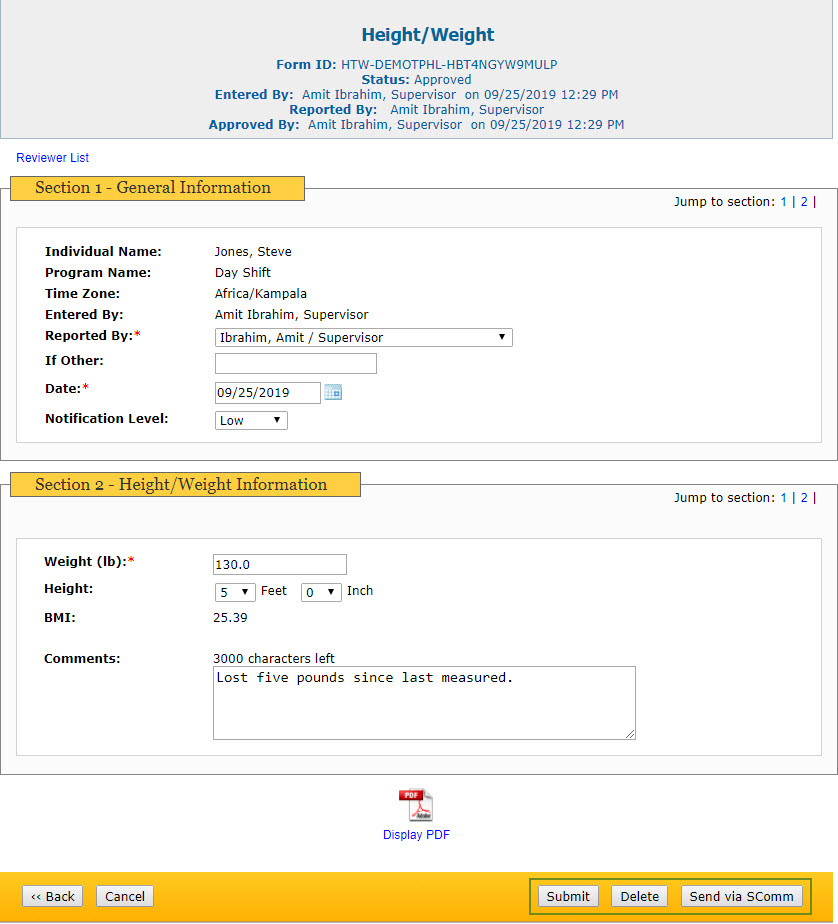Jump to section 1 from Section 1 header

[784, 202]
